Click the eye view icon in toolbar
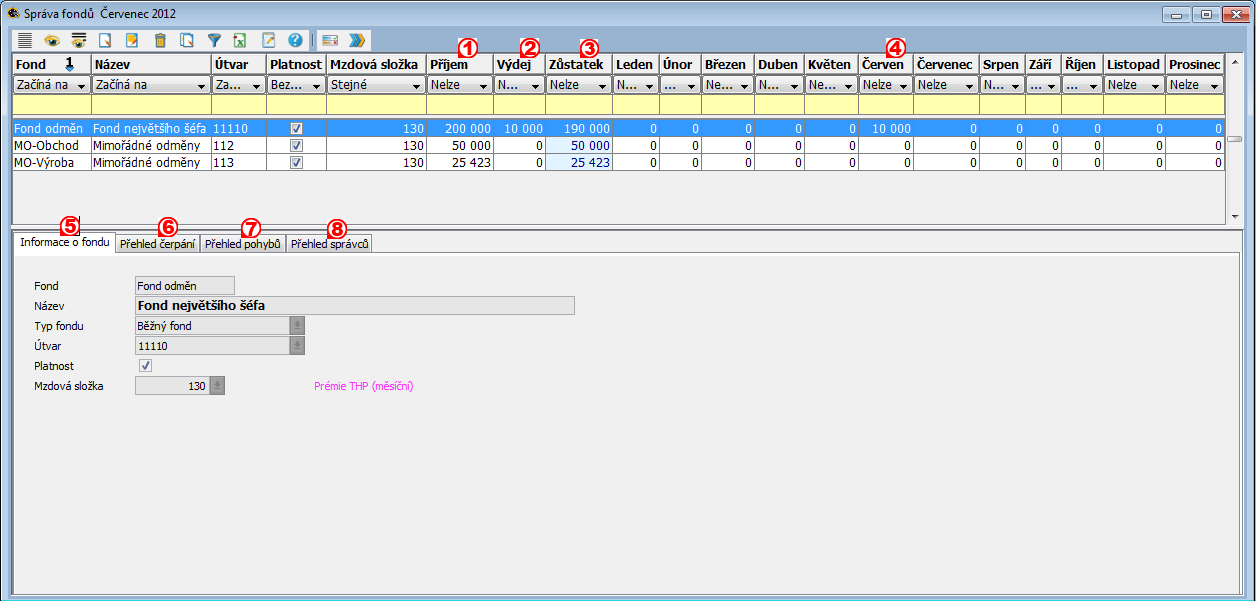Screen dimensions: 1256x601 click(x=51, y=41)
